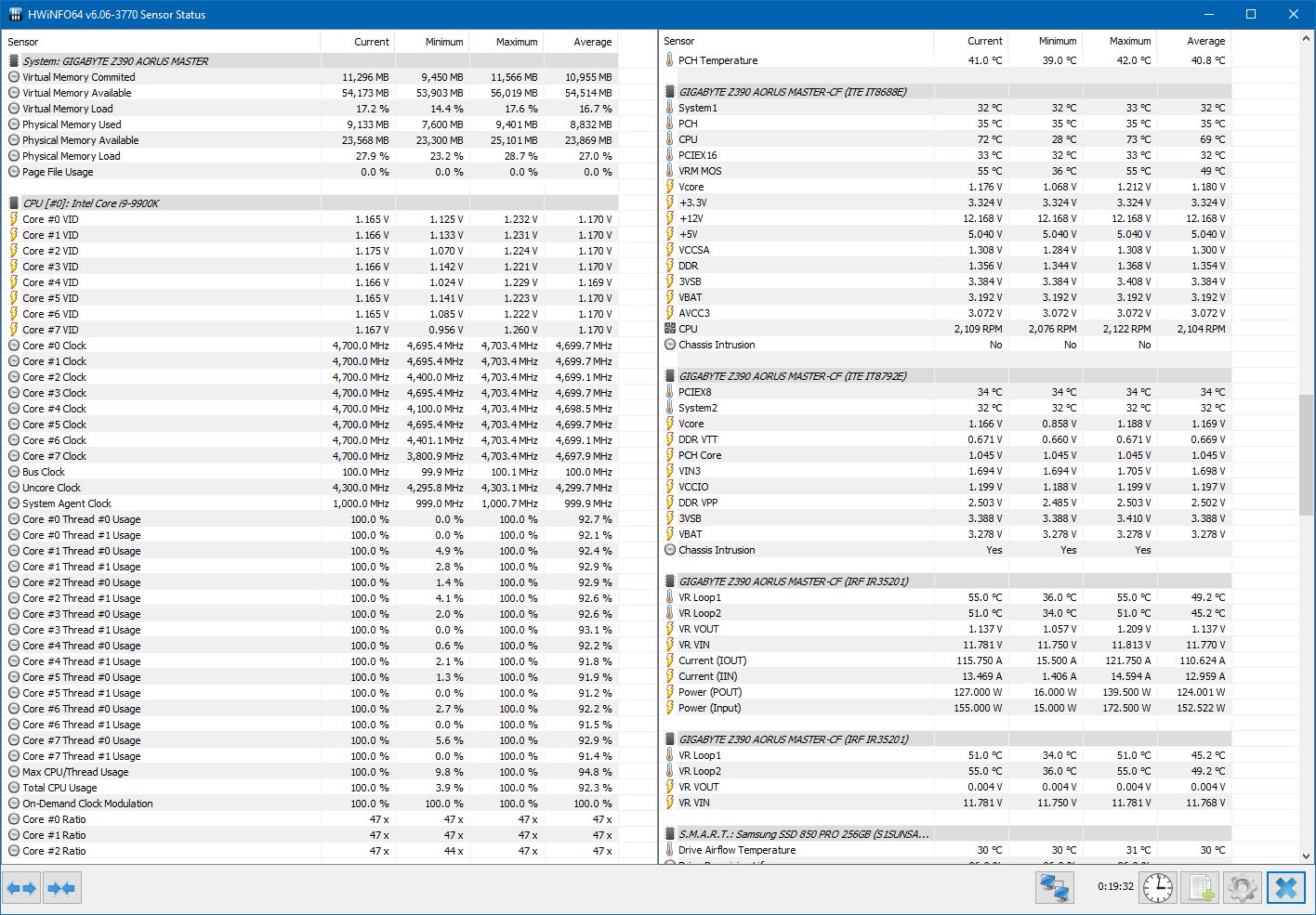This screenshot has height=915, width=1316.
Task: Click the round icon beside Total CPU Usage
Action: [14, 788]
